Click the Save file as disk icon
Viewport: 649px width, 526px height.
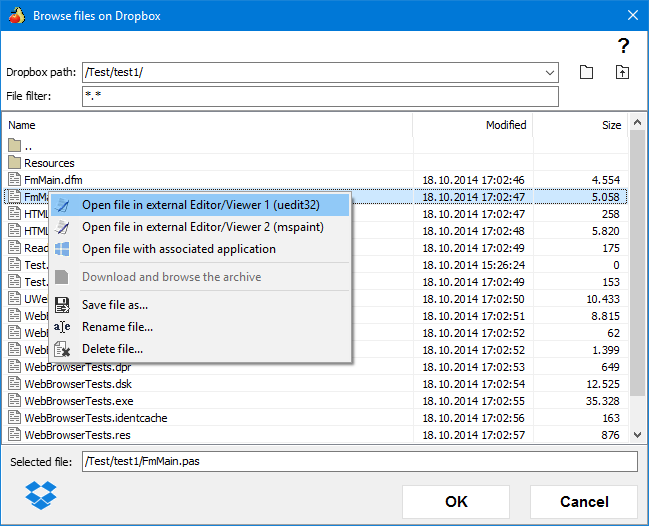(x=62, y=305)
